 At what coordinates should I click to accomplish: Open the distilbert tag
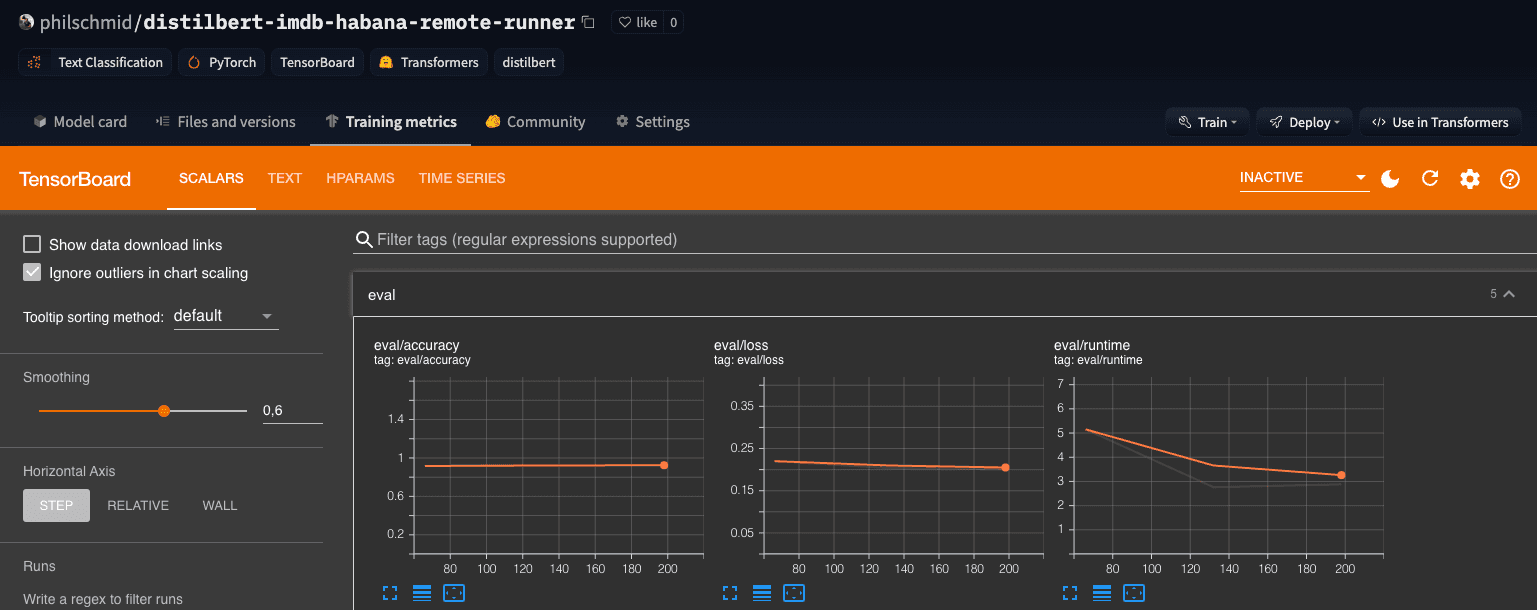(x=529, y=62)
